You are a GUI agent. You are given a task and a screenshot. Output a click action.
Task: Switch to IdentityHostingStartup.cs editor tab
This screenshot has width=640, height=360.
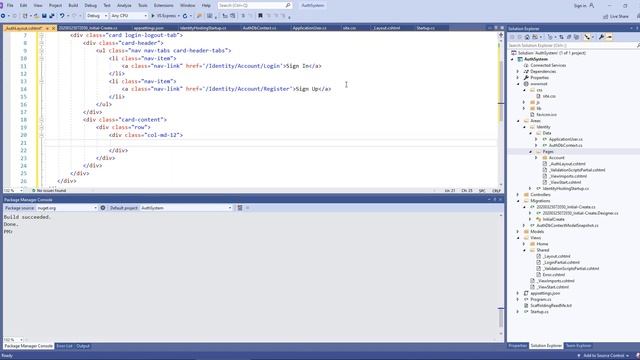(203, 28)
